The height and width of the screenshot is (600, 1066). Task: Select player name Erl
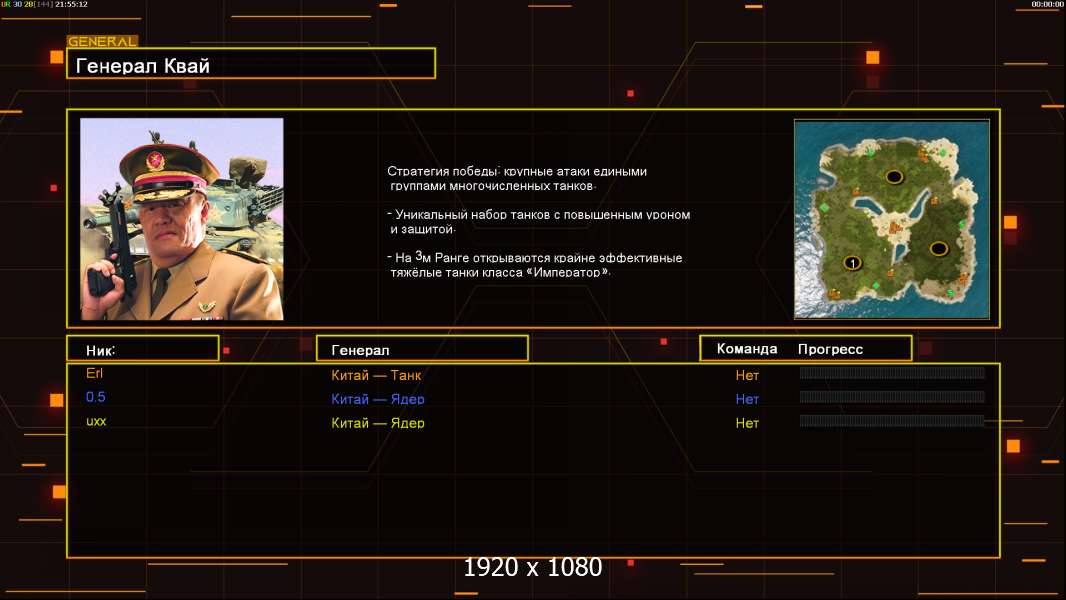(95, 373)
